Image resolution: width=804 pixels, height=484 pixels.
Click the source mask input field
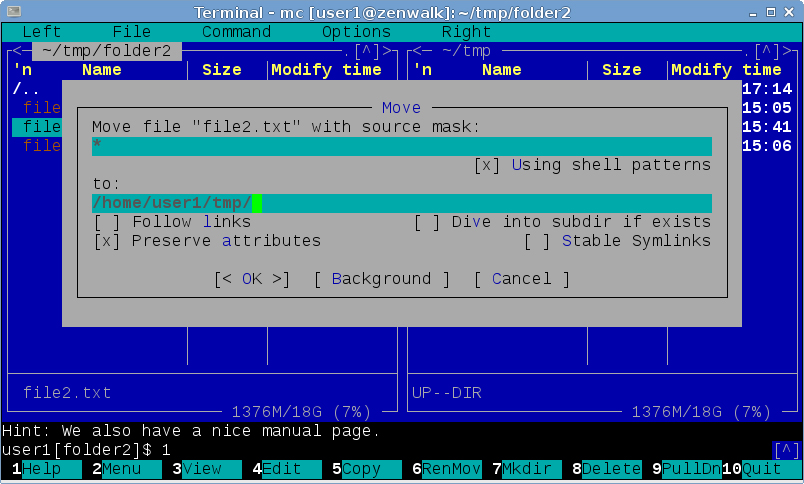(x=401, y=146)
